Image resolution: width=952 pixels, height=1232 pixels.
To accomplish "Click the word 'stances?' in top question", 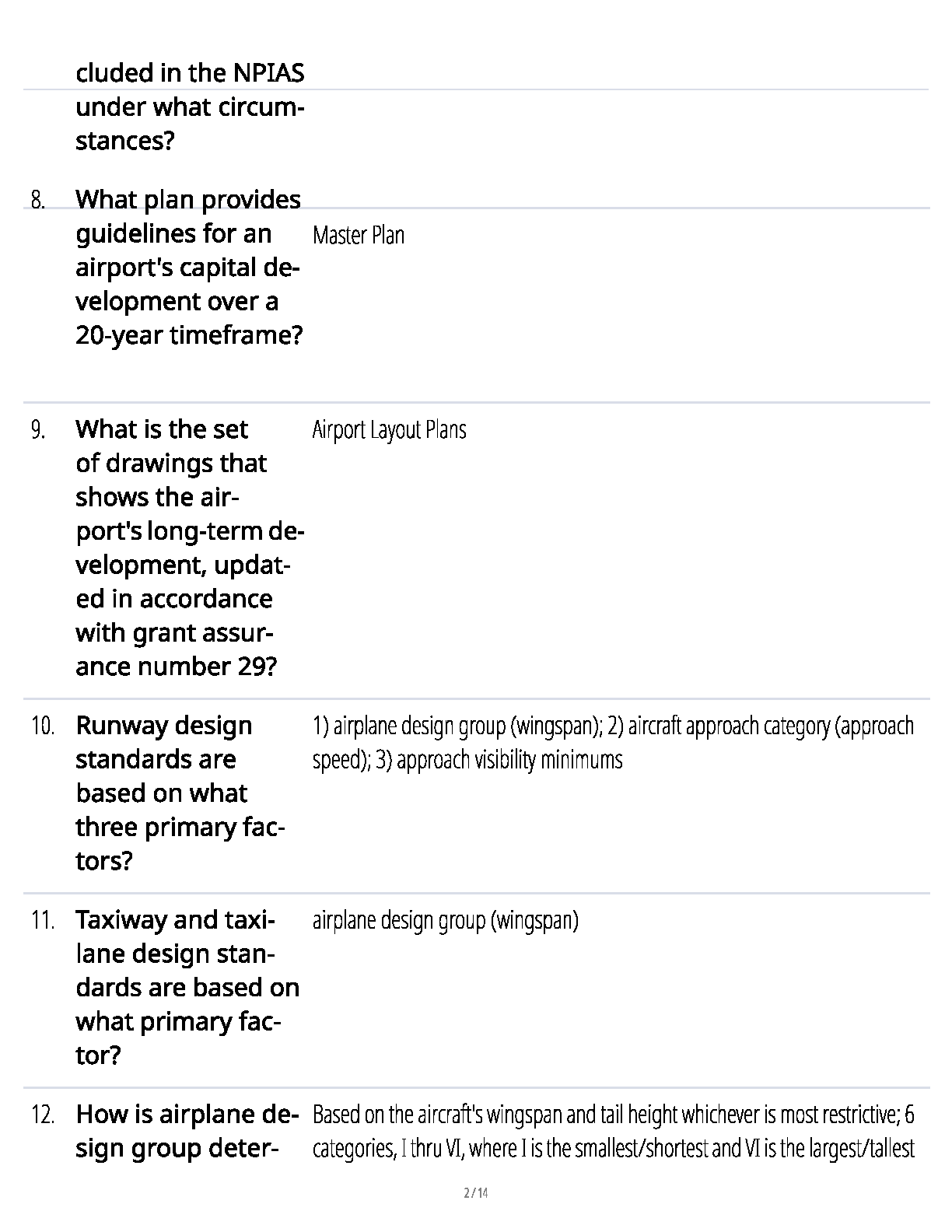I will [x=124, y=141].
